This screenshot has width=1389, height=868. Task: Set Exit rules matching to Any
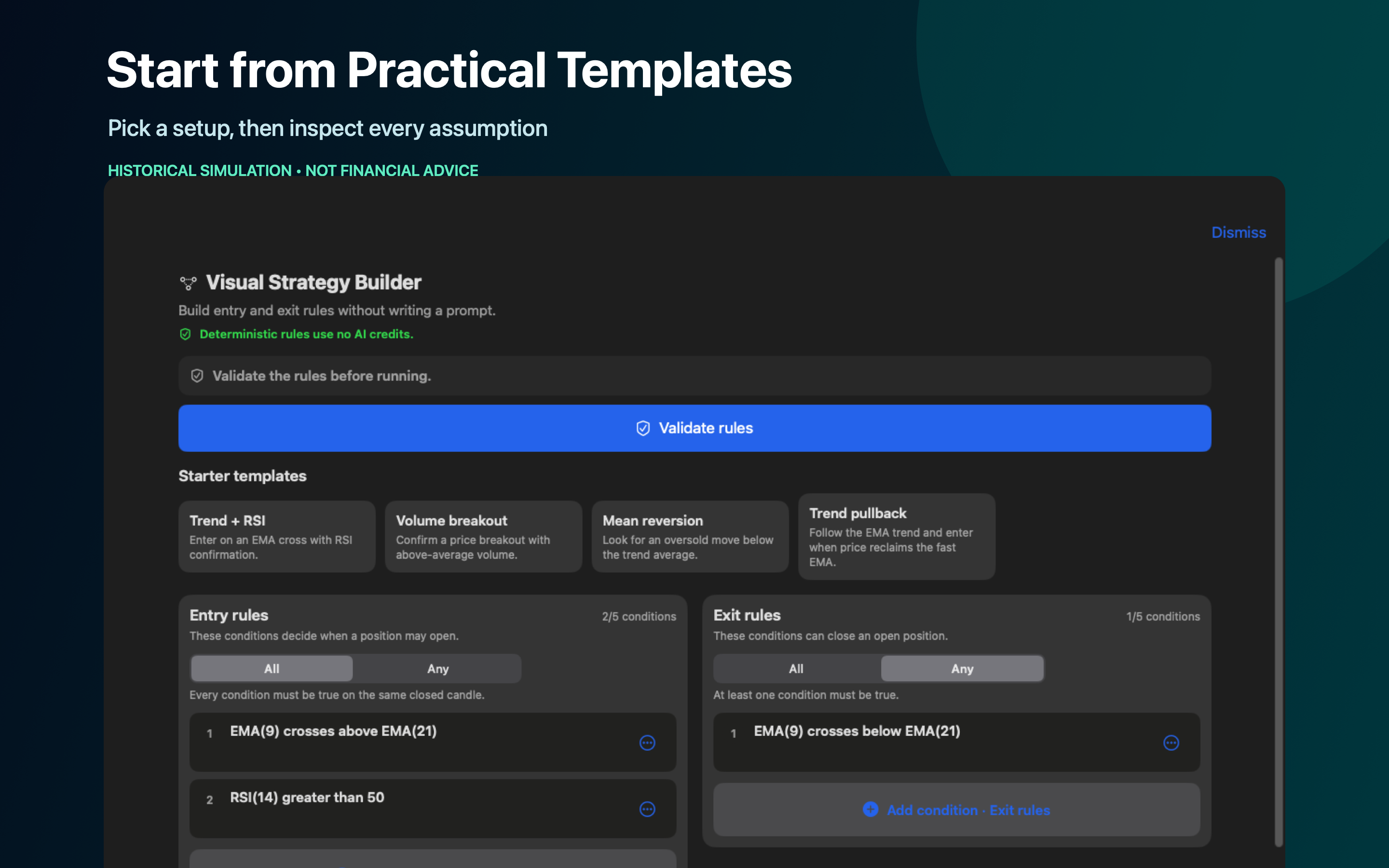(962, 668)
